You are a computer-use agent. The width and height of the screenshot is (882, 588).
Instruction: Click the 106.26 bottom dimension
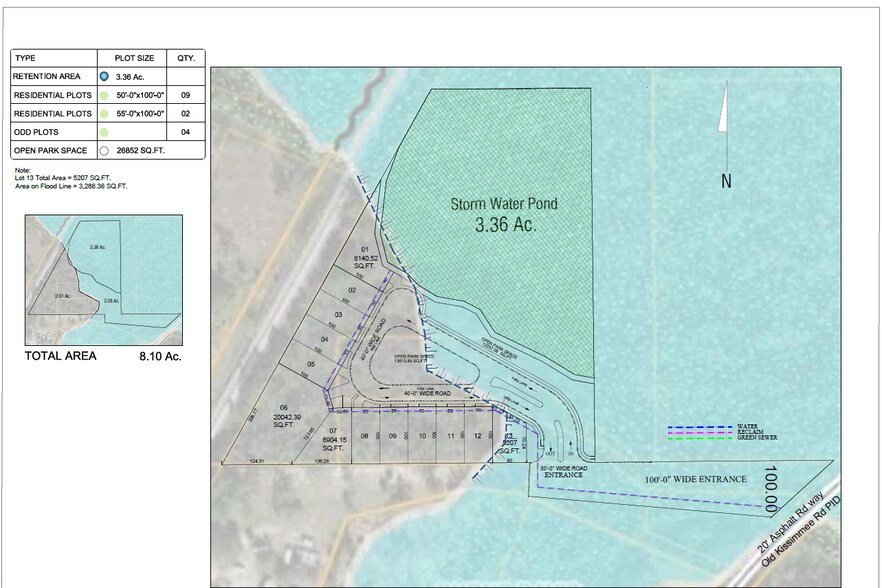[322, 461]
